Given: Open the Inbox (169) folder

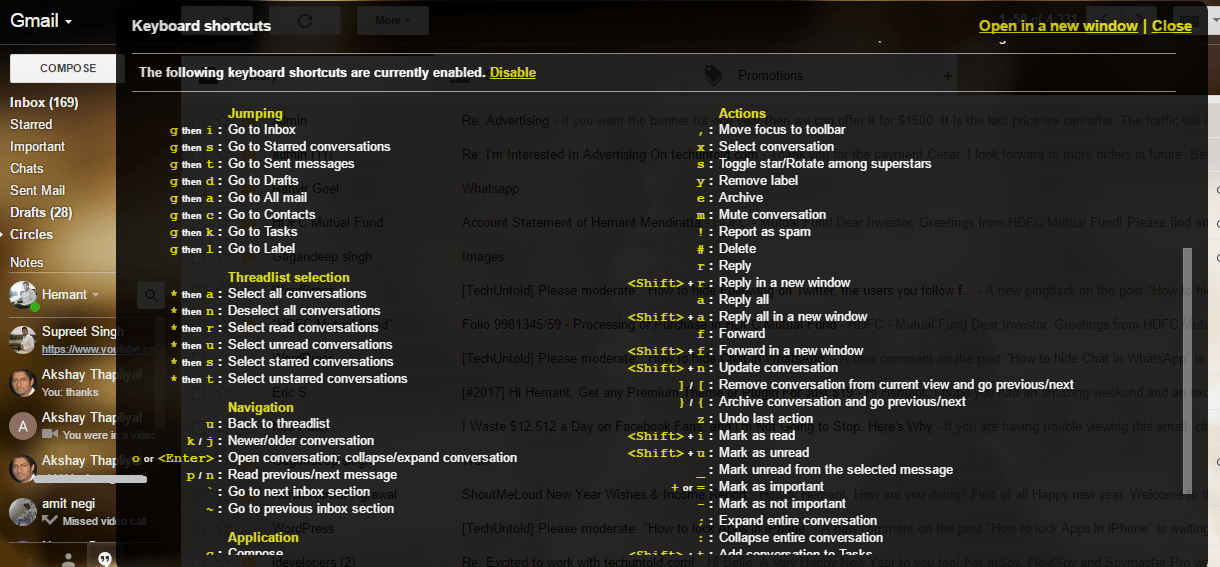Looking at the screenshot, I should pyautogui.click(x=44, y=102).
